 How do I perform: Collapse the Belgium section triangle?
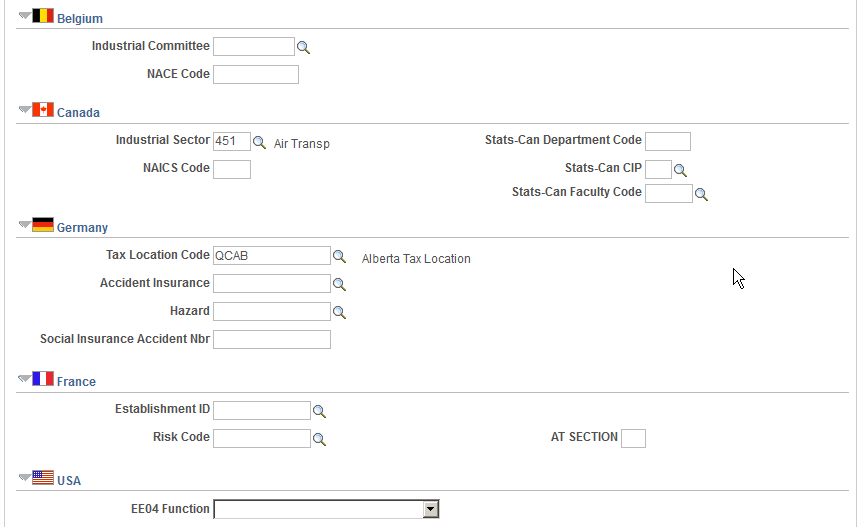[25, 15]
